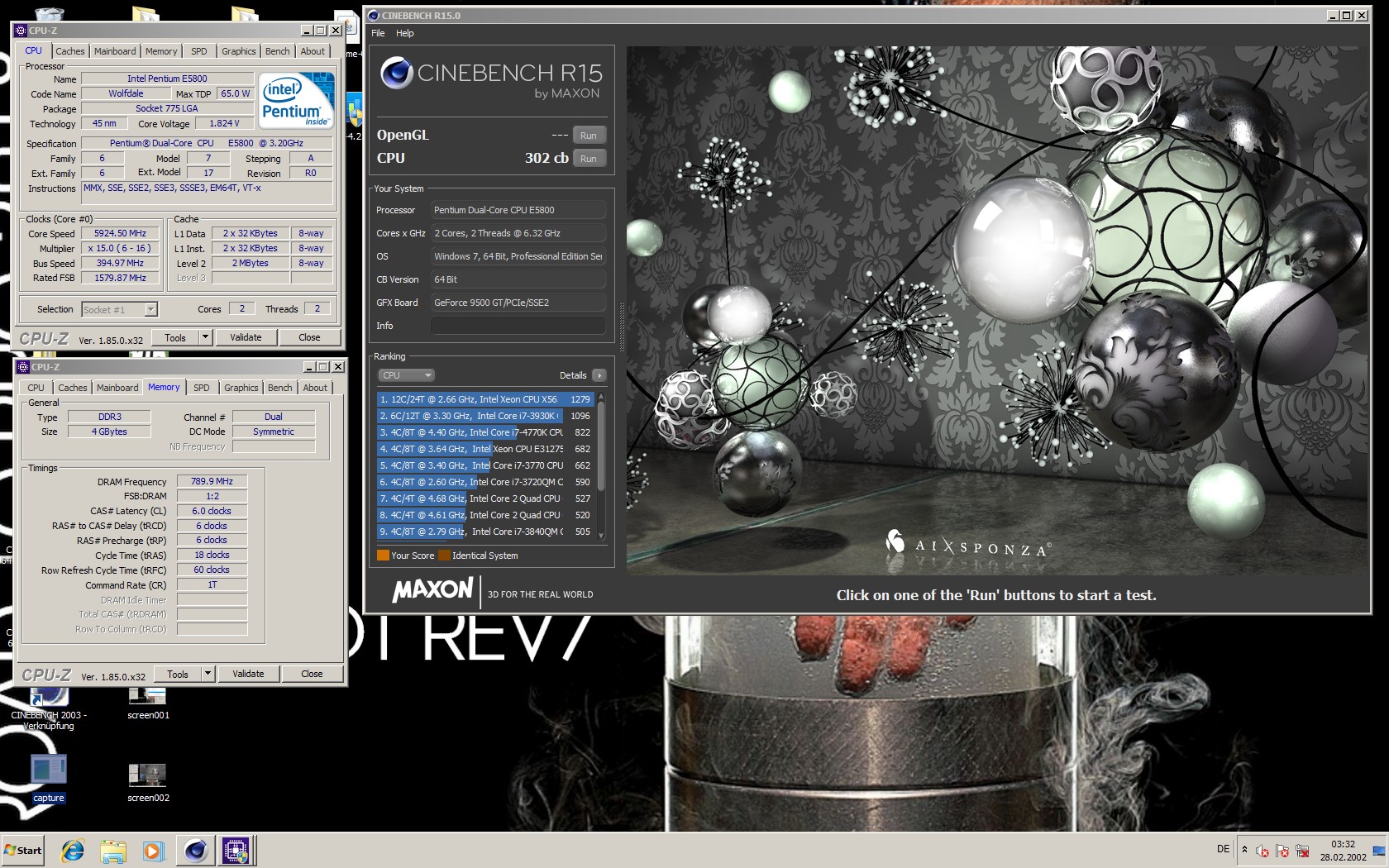Open the CPU ranking type dropdown
The height and width of the screenshot is (868, 1389).
pos(405,375)
